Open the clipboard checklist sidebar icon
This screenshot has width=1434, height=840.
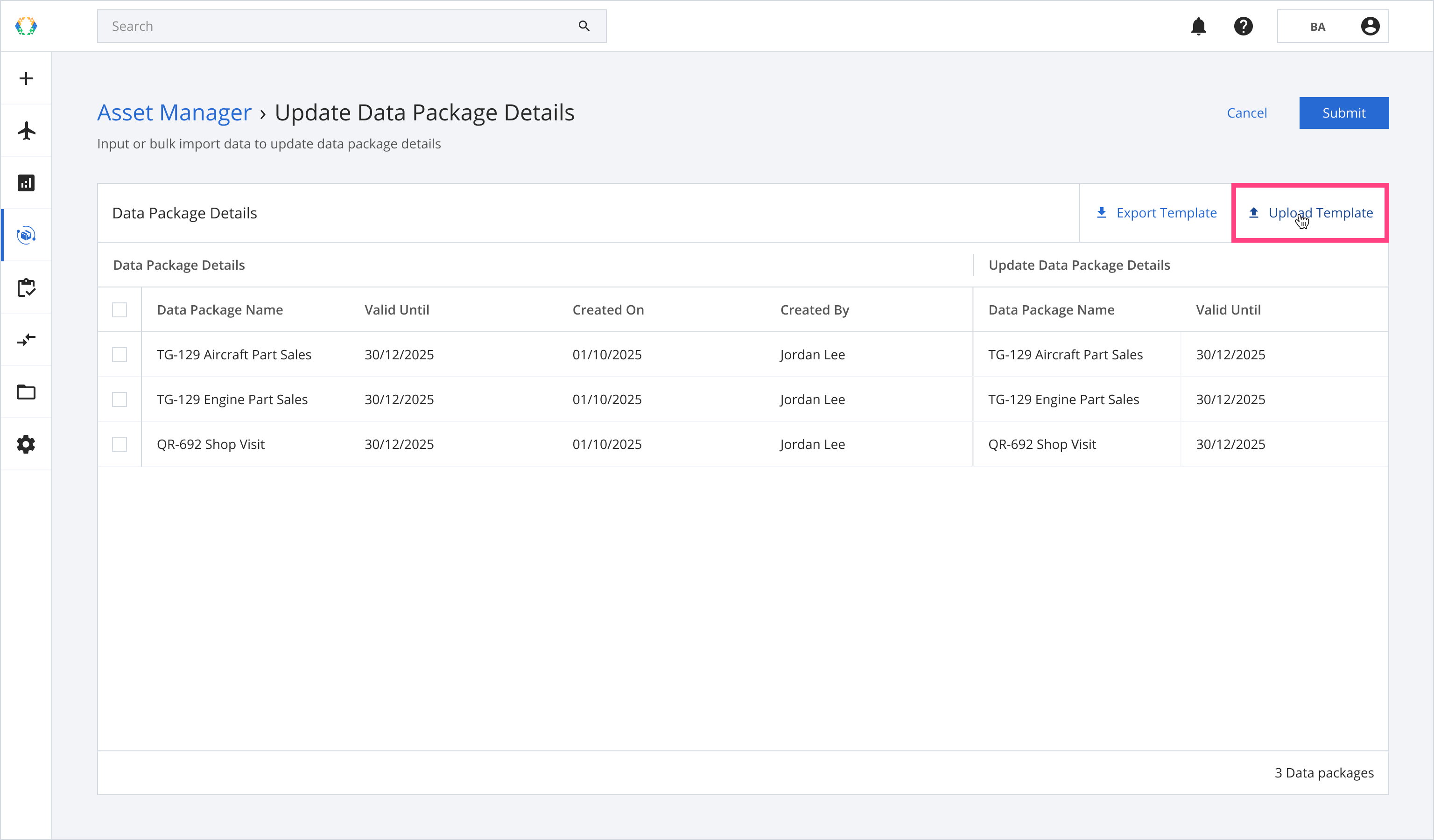[26, 288]
